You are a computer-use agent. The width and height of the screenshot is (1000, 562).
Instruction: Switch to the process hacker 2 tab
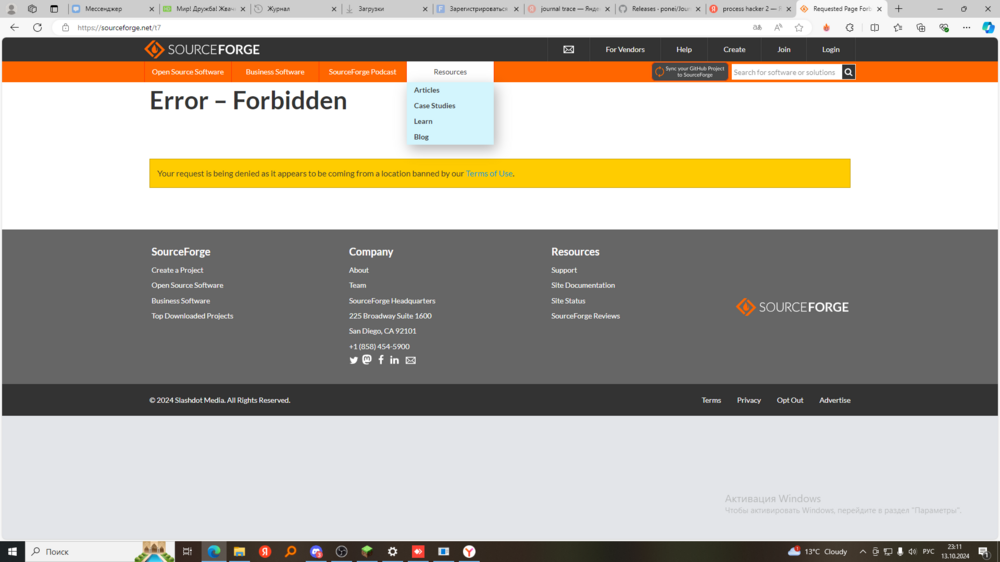pos(749,9)
